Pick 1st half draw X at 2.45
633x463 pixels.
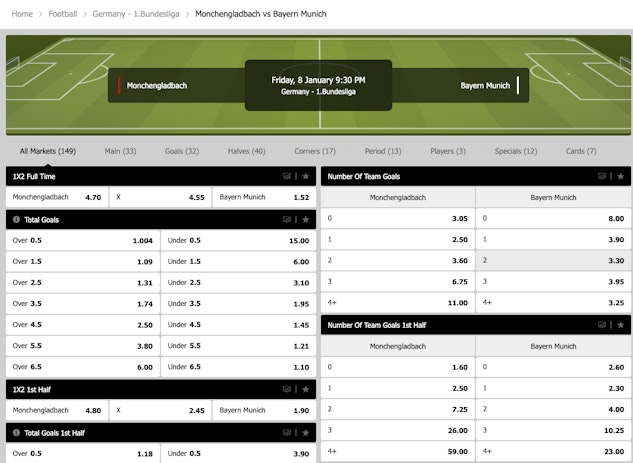click(160, 410)
